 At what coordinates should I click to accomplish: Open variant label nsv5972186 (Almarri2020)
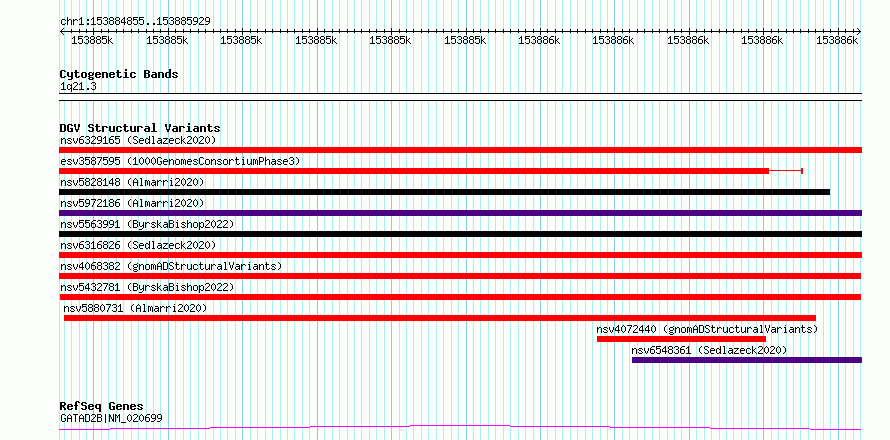(132, 203)
